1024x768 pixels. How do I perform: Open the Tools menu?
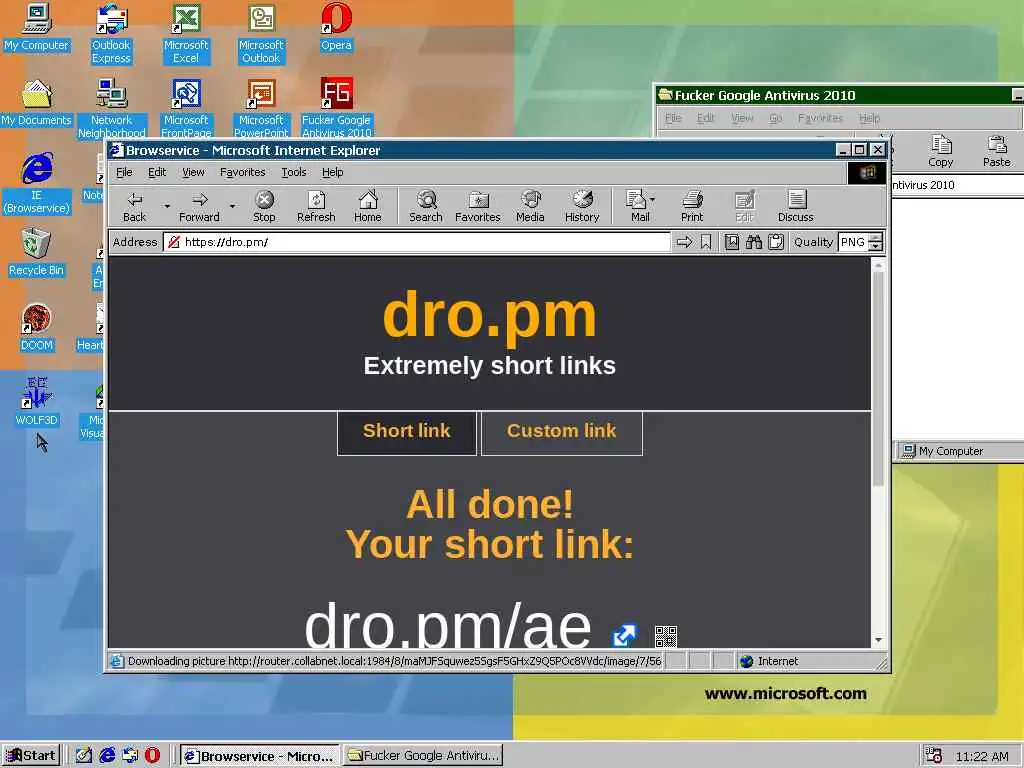[x=294, y=172]
